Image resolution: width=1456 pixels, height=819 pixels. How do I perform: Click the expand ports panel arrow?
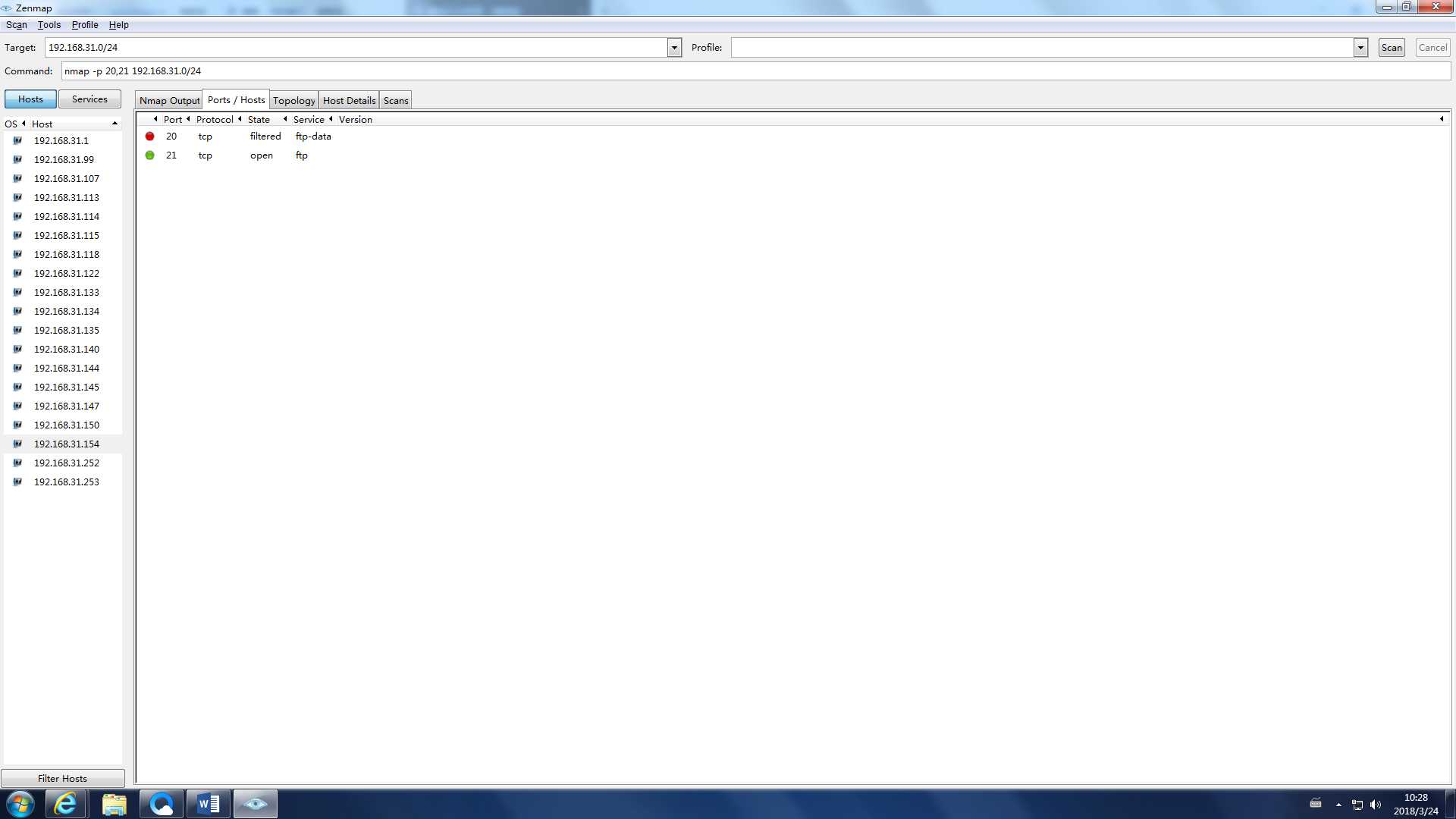click(x=1442, y=118)
